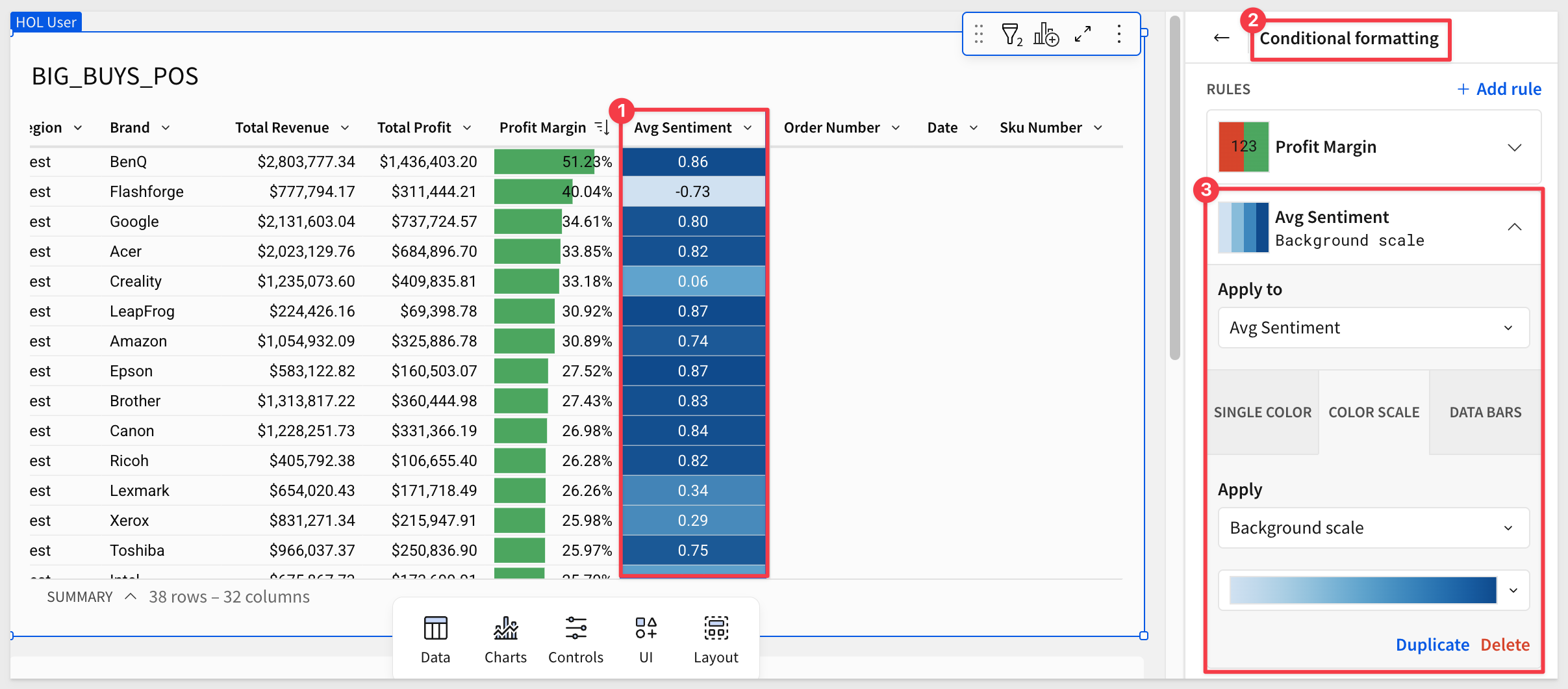Open the Date column menu arrow

[x=974, y=128]
